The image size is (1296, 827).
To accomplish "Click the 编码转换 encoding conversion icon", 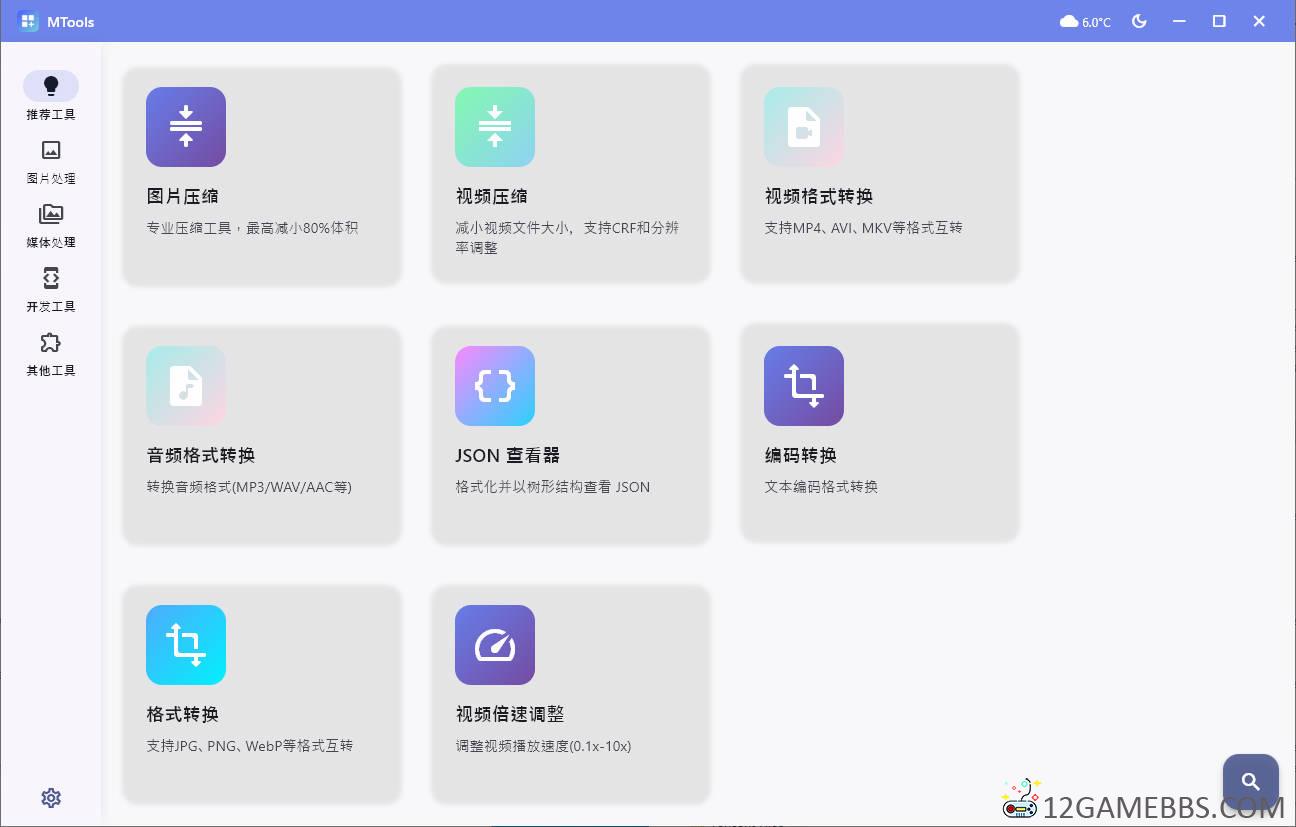I will pyautogui.click(x=804, y=386).
